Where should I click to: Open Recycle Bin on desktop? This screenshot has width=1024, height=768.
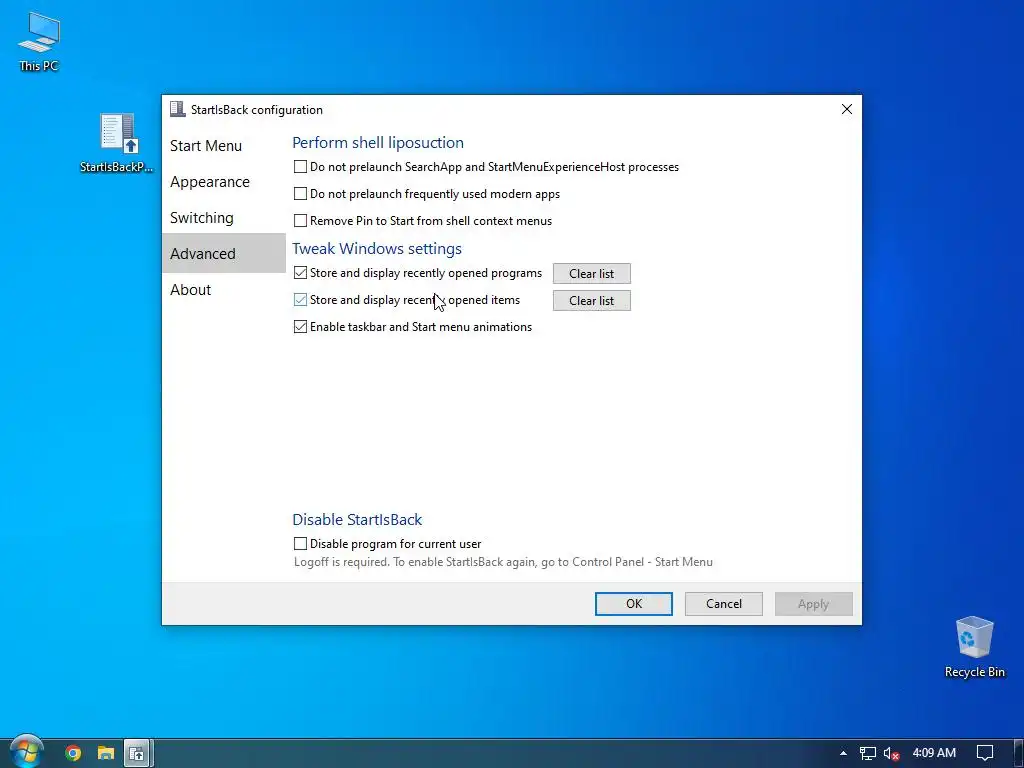click(974, 647)
